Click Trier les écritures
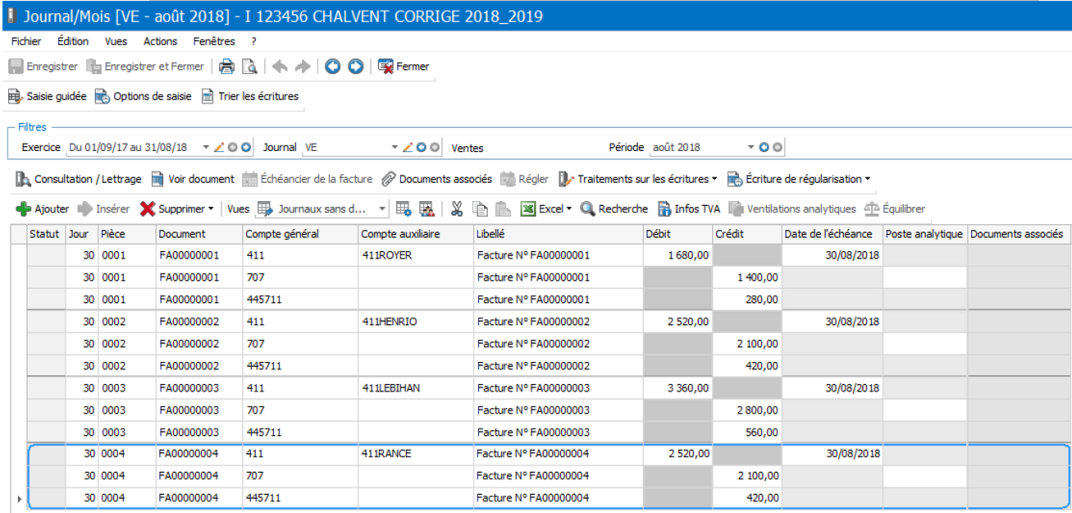The height and width of the screenshot is (513, 1072). click(250, 96)
